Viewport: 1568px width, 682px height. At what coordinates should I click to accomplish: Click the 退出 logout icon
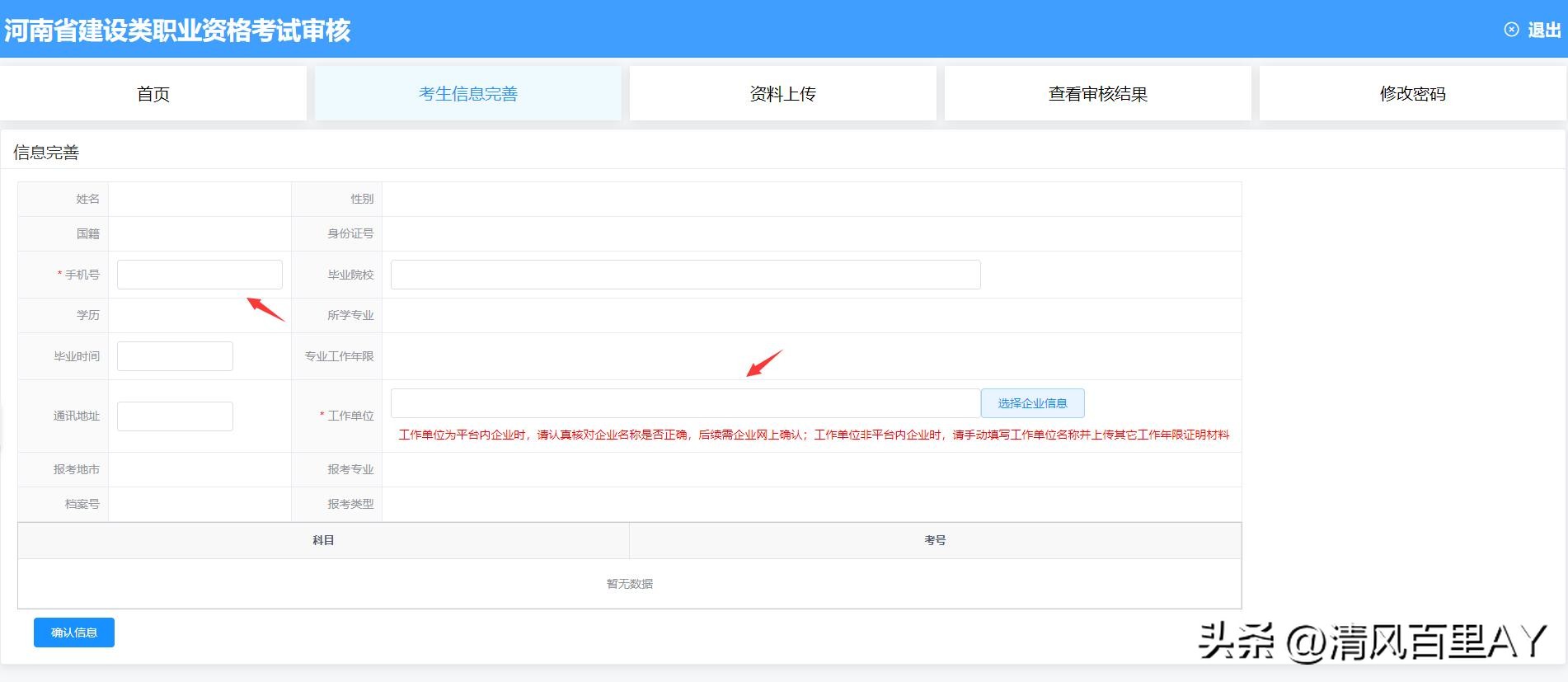1511,30
